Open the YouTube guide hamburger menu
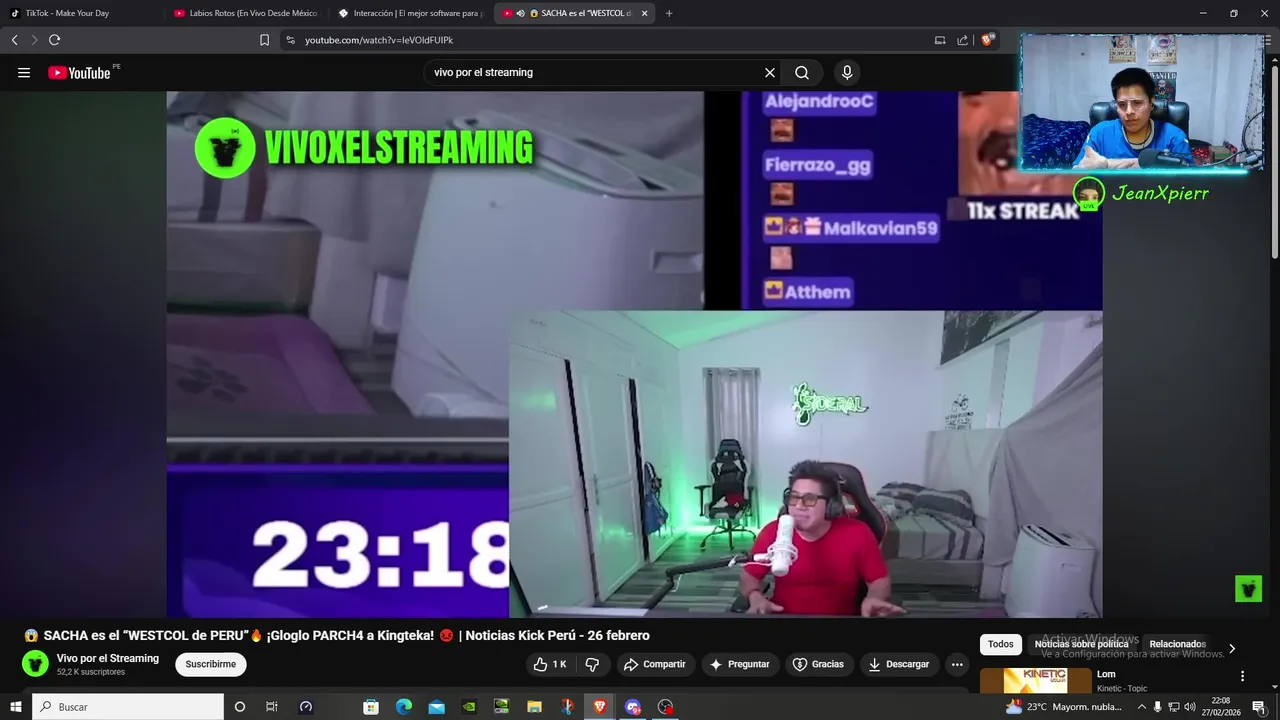The height and width of the screenshot is (720, 1280). pos(24,72)
